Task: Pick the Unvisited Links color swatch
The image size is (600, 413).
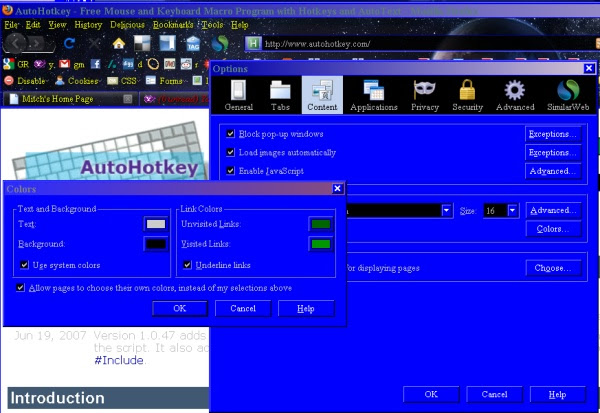Action: (x=321, y=224)
